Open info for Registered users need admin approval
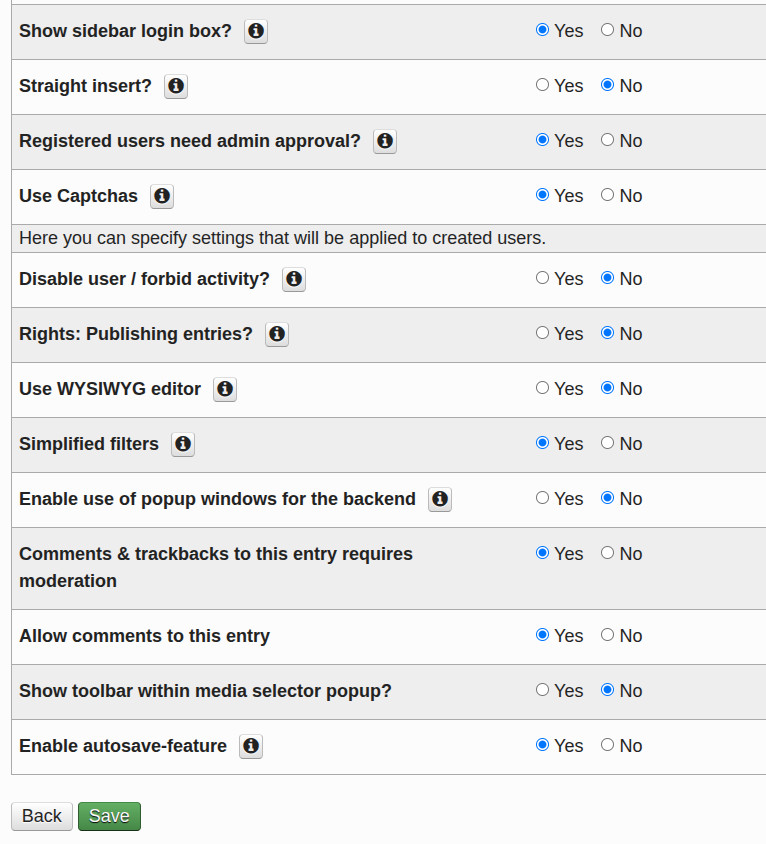This screenshot has width=766, height=844. coord(385,141)
